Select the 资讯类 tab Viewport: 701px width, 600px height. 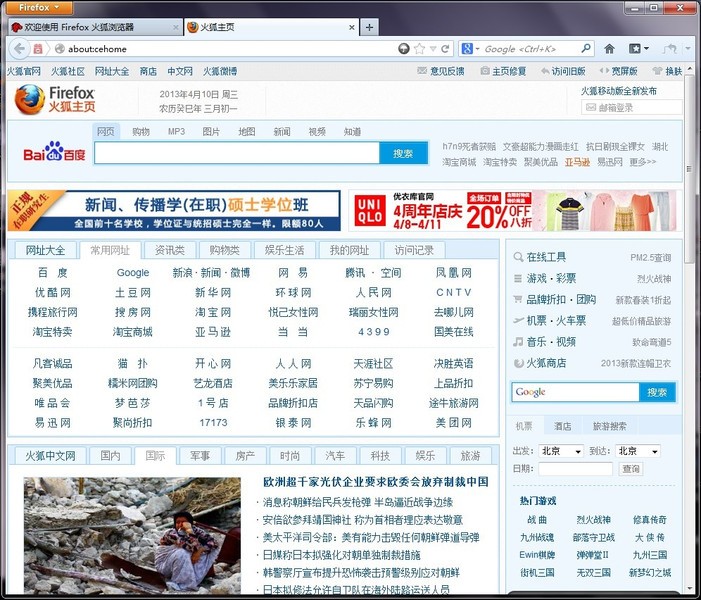(x=170, y=250)
